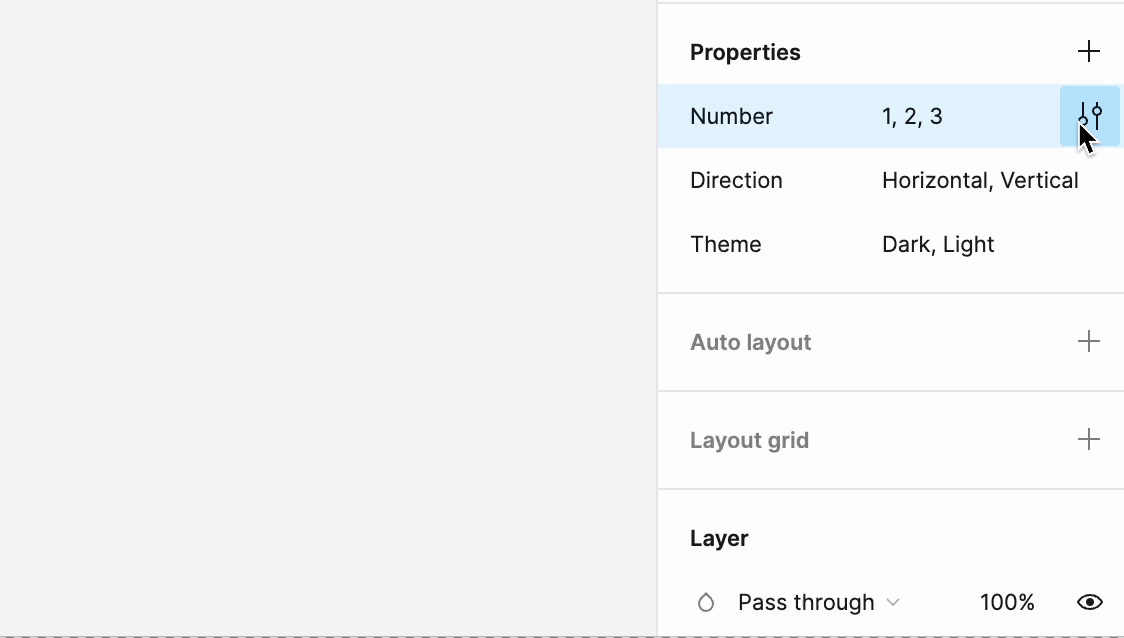The height and width of the screenshot is (638, 1124).
Task: Click the blend mode droplet icon
Action: 705,602
